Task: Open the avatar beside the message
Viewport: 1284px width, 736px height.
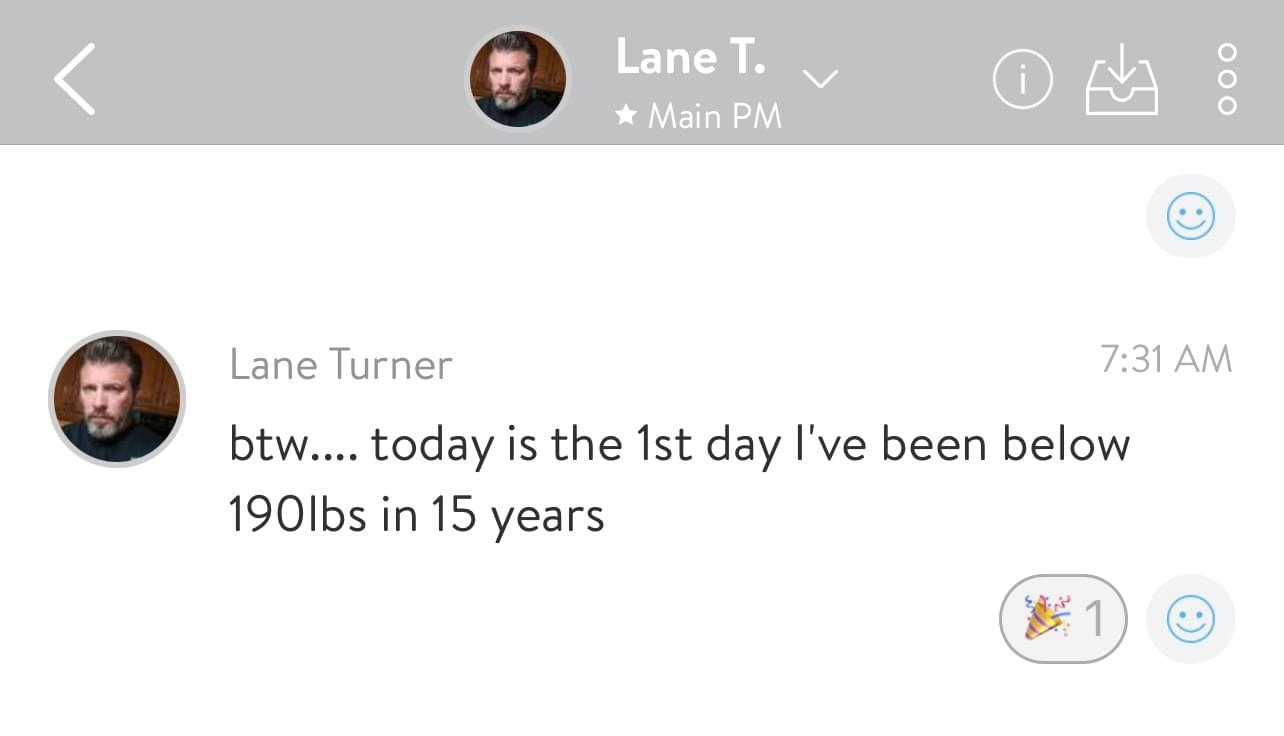Action: point(116,398)
